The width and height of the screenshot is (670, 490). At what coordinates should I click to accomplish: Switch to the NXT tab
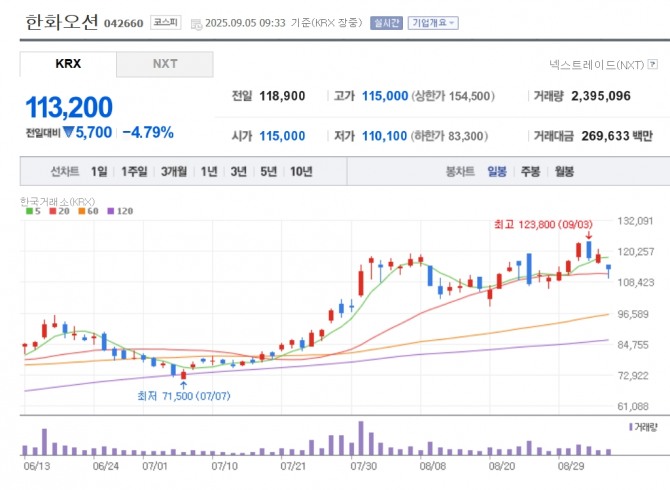pos(164,64)
